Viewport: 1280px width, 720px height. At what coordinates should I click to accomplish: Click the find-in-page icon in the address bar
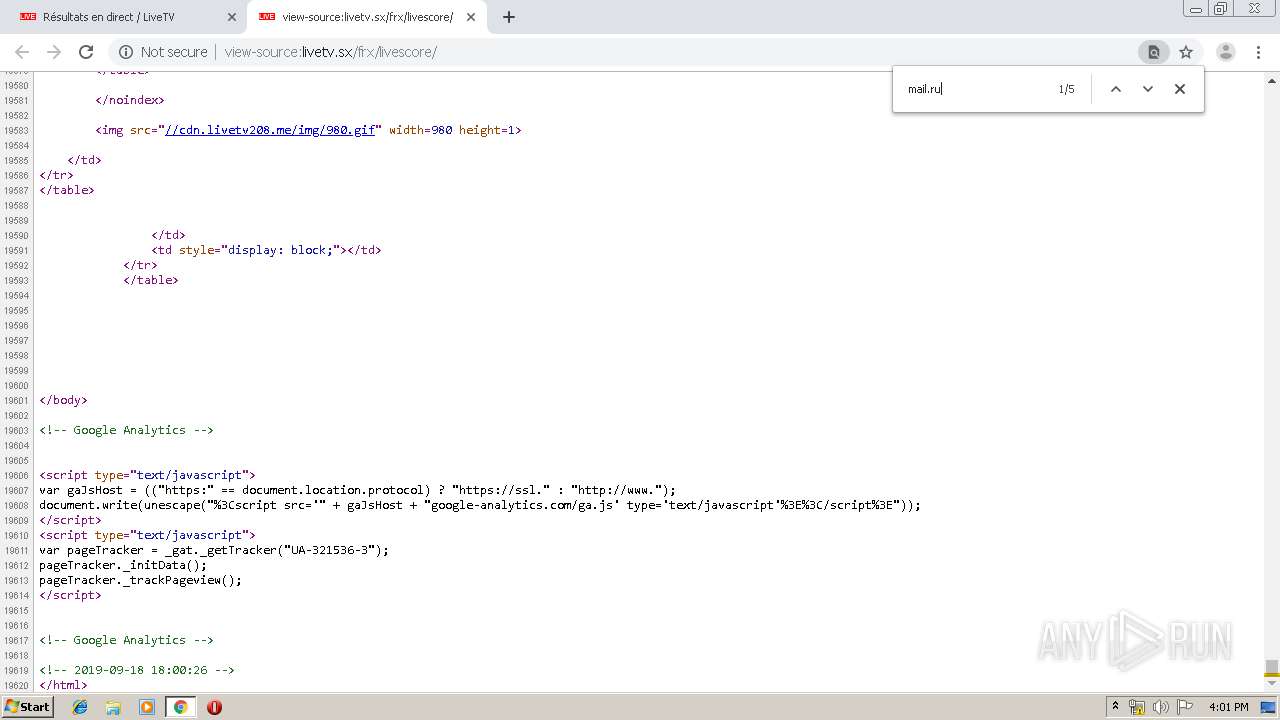click(1153, 52)
